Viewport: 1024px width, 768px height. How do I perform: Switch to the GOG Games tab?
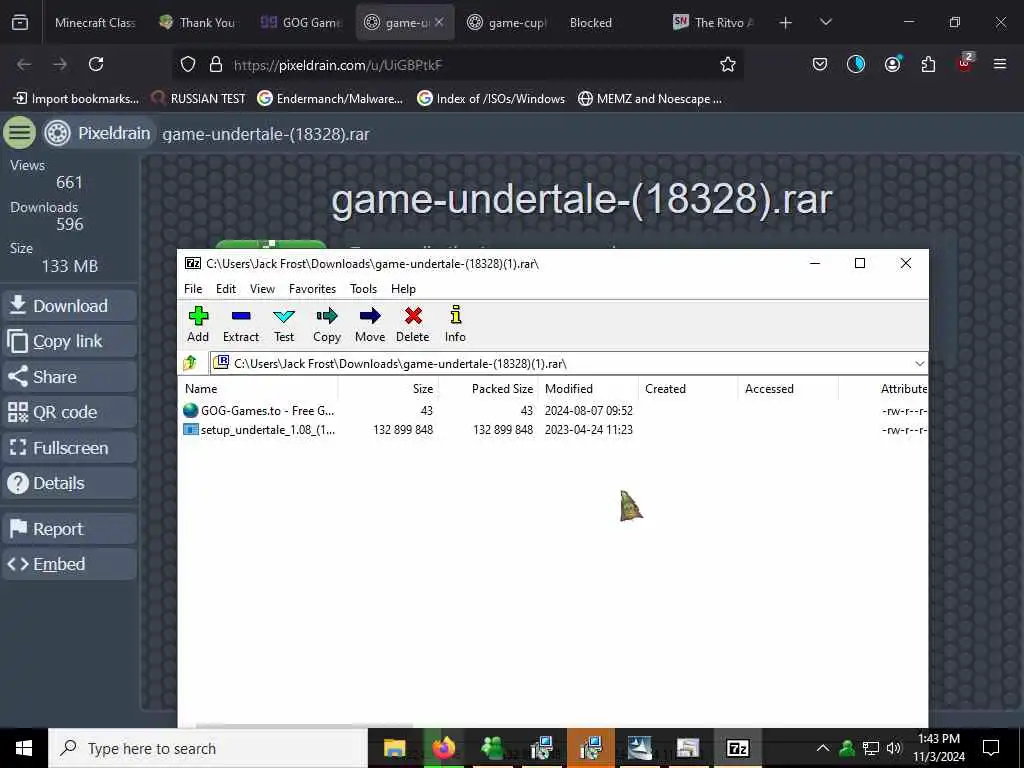click(x=301, y=23)
